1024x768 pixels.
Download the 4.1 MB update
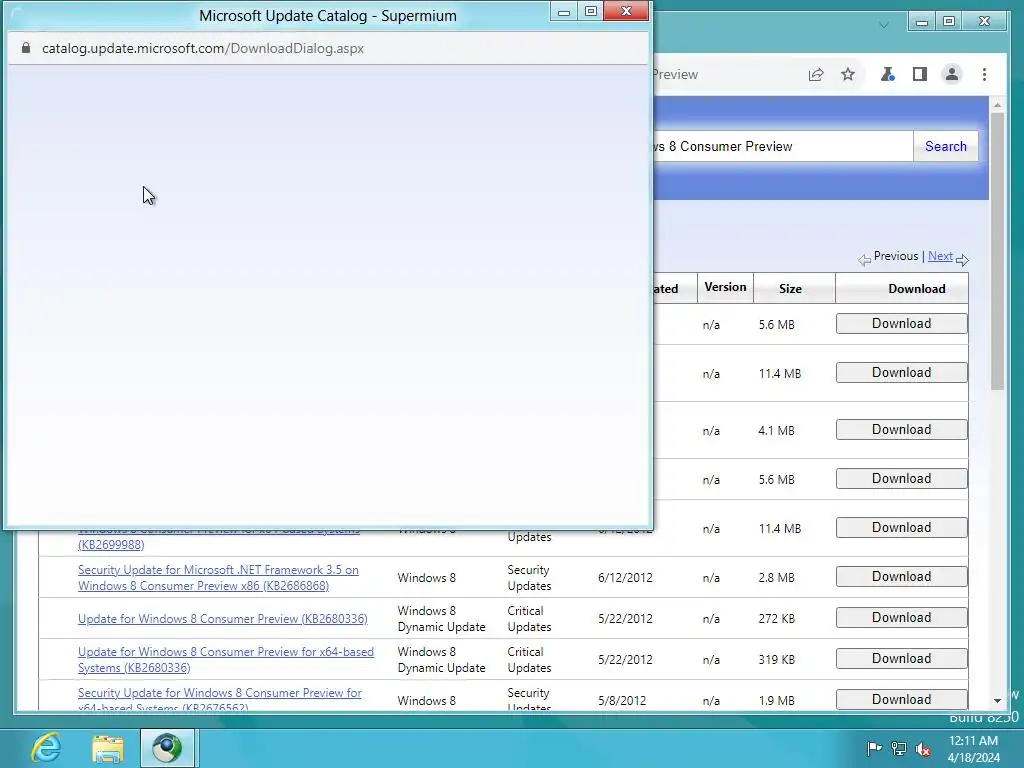[901, 429]
